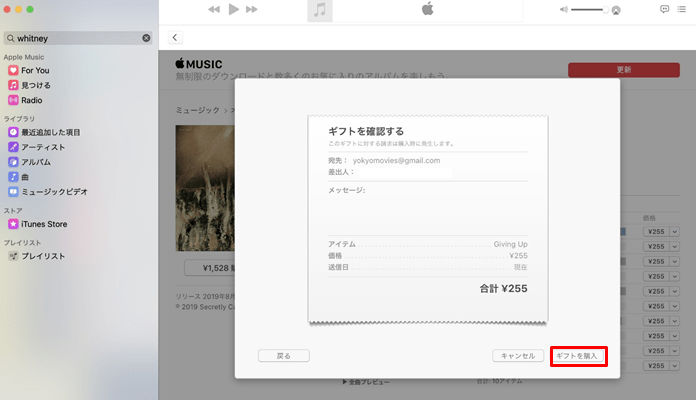This screenshot has height=400, width=697.
Task: Click the red 更新 button
Action: [624, 70]
